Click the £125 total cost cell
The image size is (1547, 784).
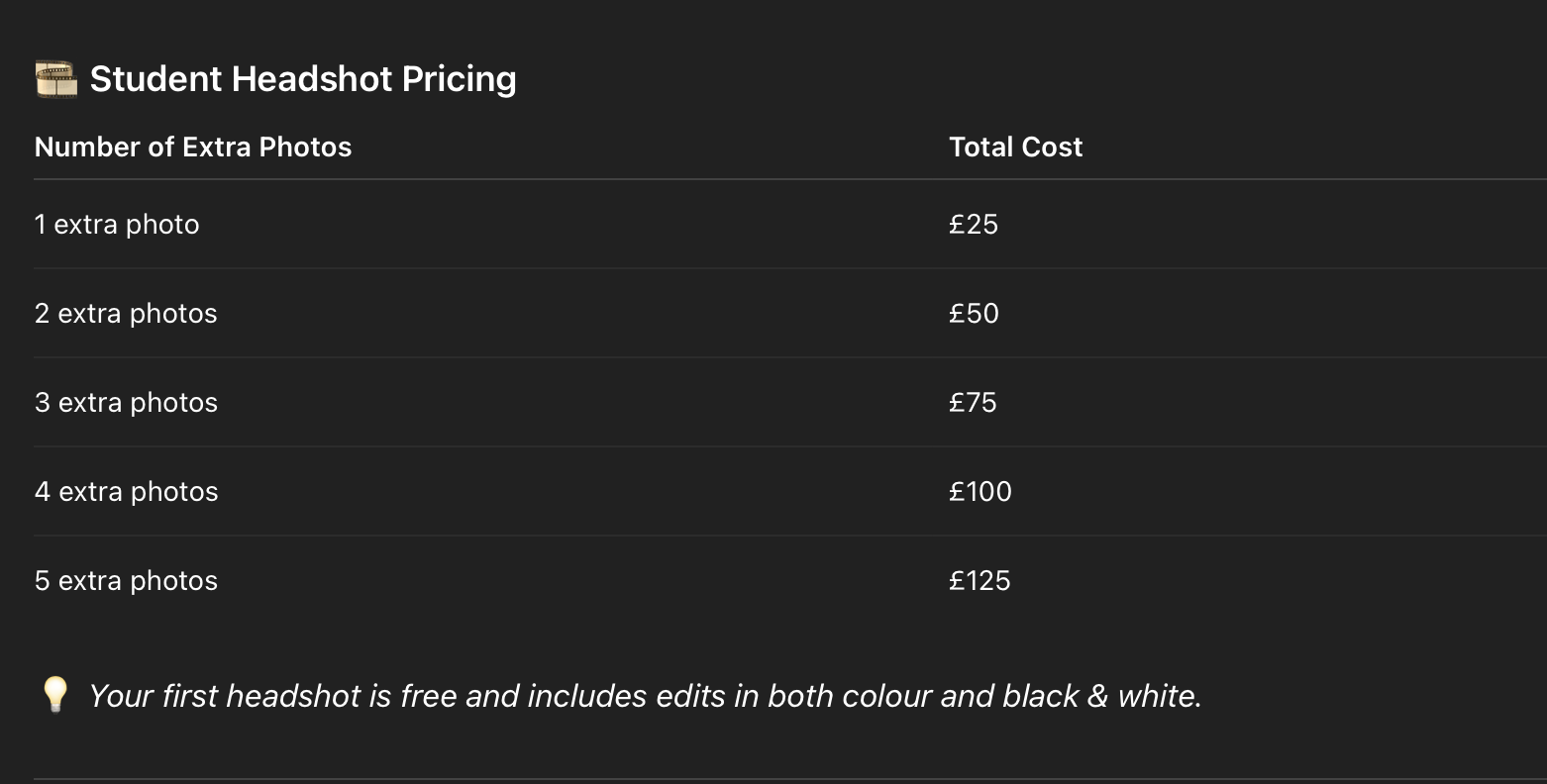[980, 581]
